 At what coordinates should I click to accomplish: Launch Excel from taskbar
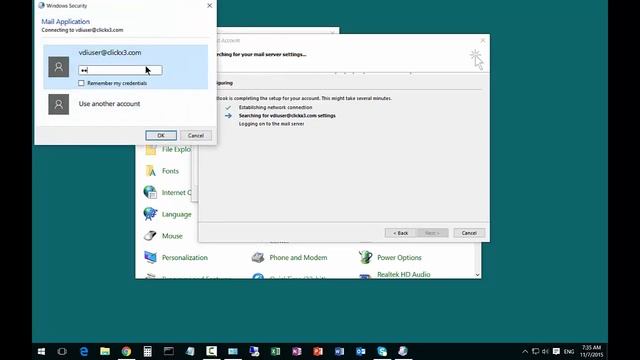click(x=276, y=351)
